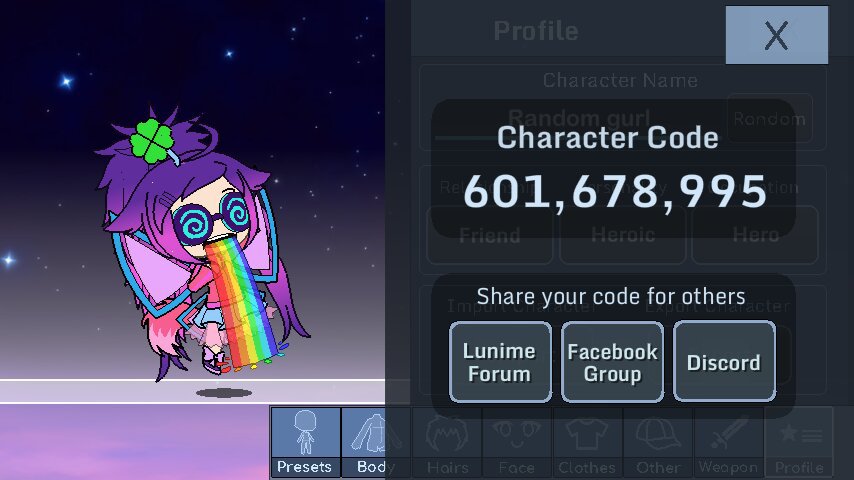This screenshot has width=854, height=480.
Task: Open the Profile star icon tab
Action: (x=799, y=442)
